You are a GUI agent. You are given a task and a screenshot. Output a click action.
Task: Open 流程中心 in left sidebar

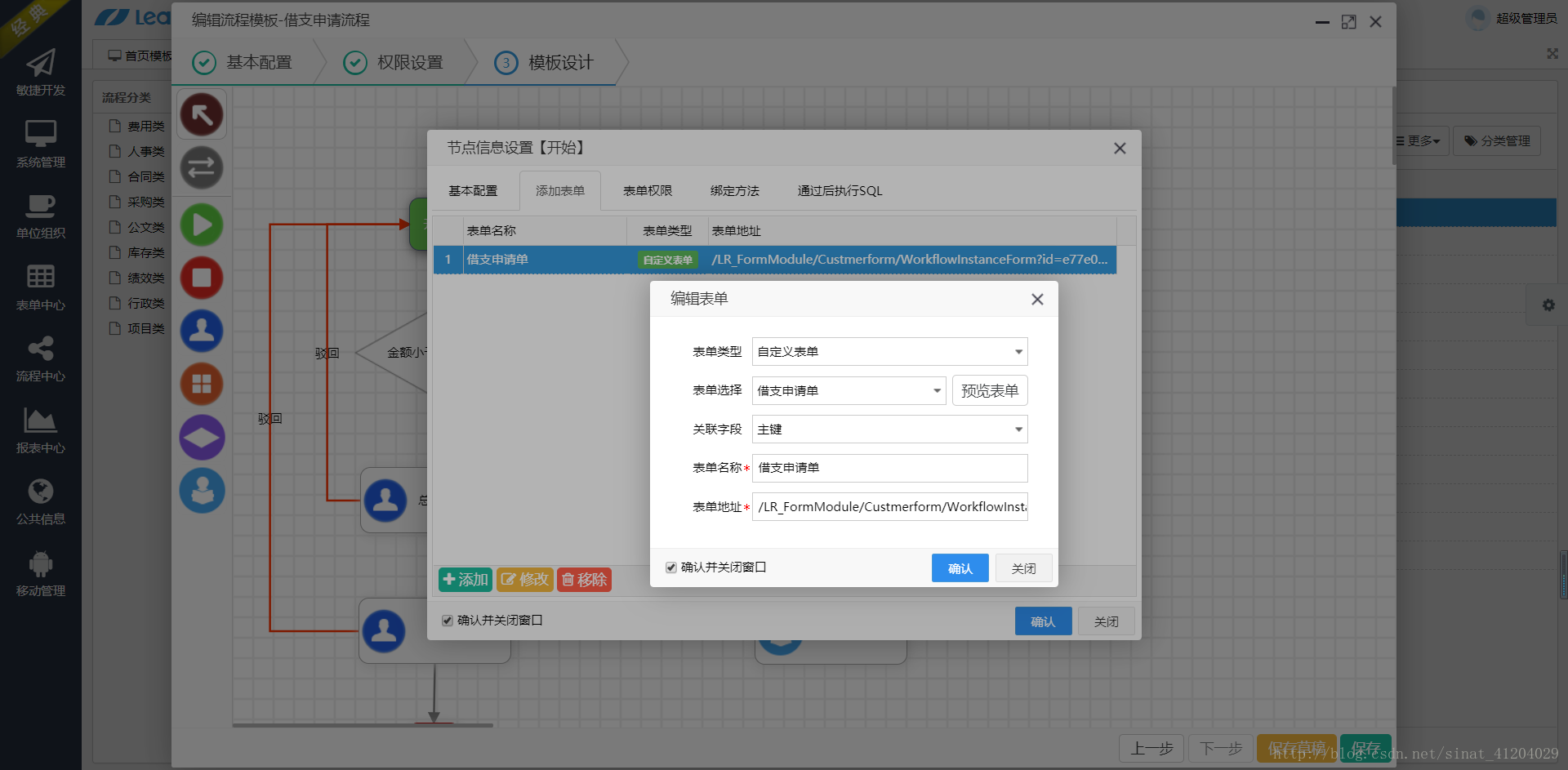(41, 359)
